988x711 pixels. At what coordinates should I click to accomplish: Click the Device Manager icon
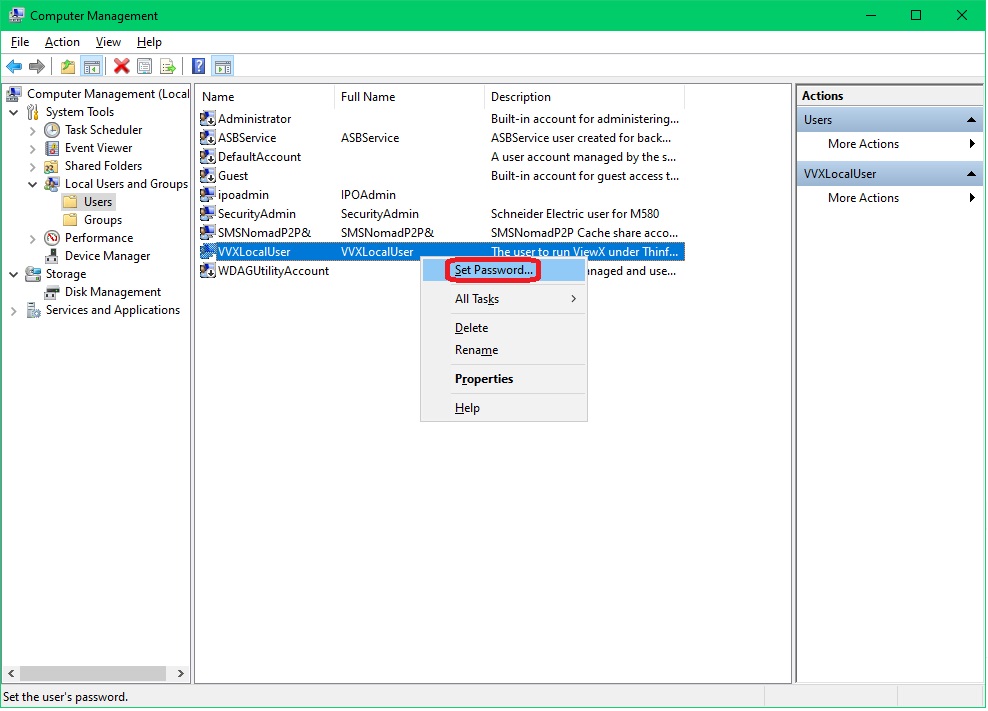[52, 256]
